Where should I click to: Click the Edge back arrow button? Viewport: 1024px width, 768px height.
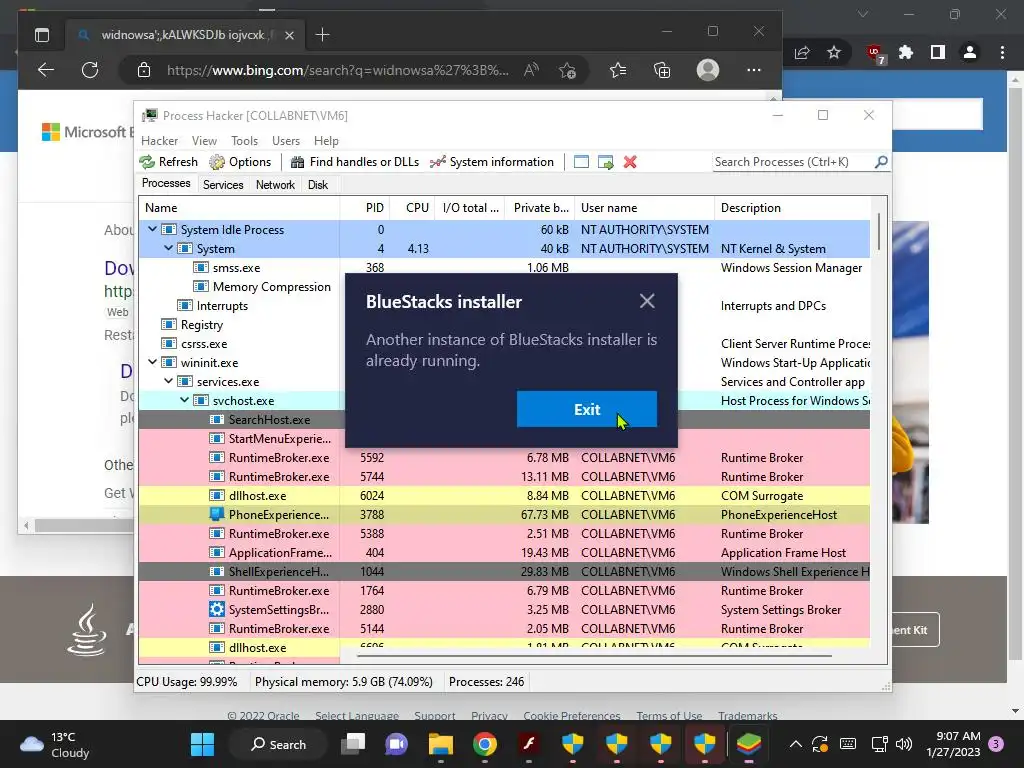[x=46, y=70]
